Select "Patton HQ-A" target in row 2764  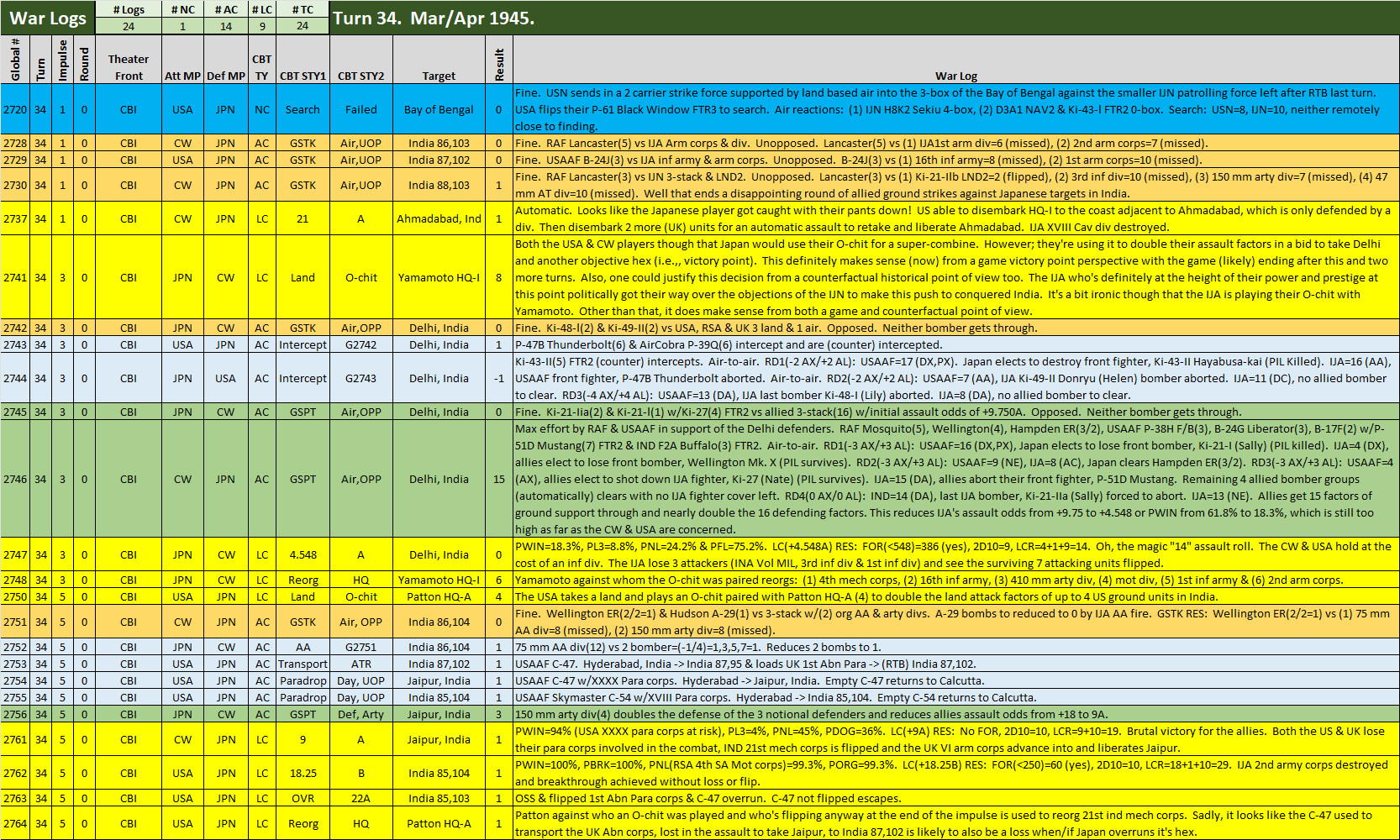click(439, 823)
